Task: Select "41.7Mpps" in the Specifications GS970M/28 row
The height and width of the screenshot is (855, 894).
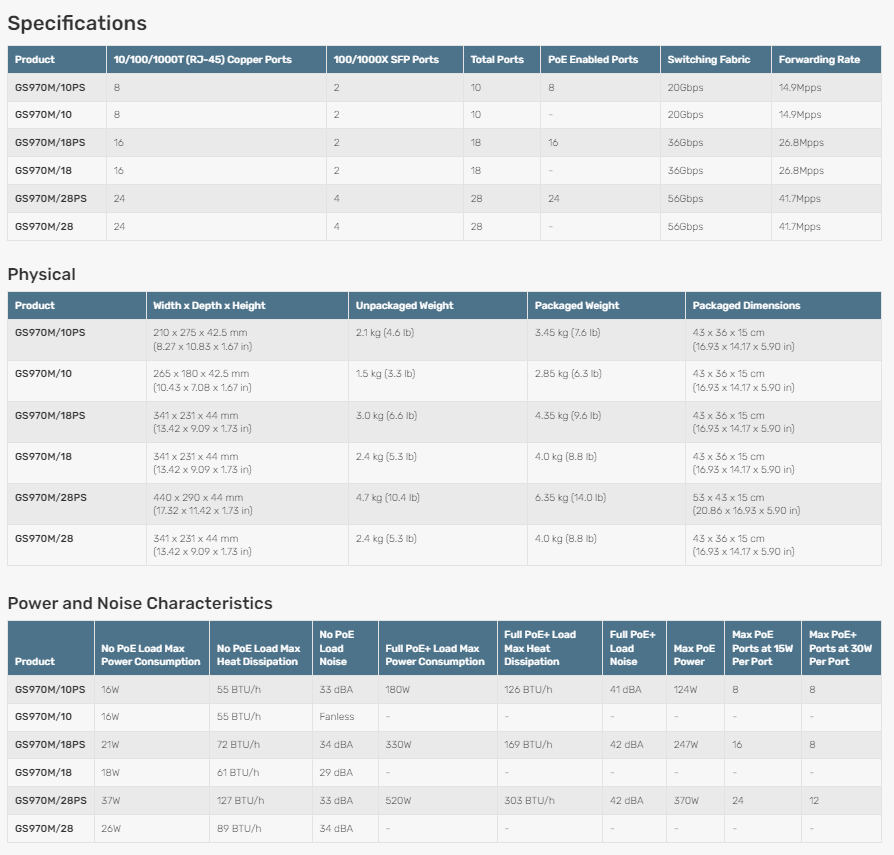Action: (800, 226)
